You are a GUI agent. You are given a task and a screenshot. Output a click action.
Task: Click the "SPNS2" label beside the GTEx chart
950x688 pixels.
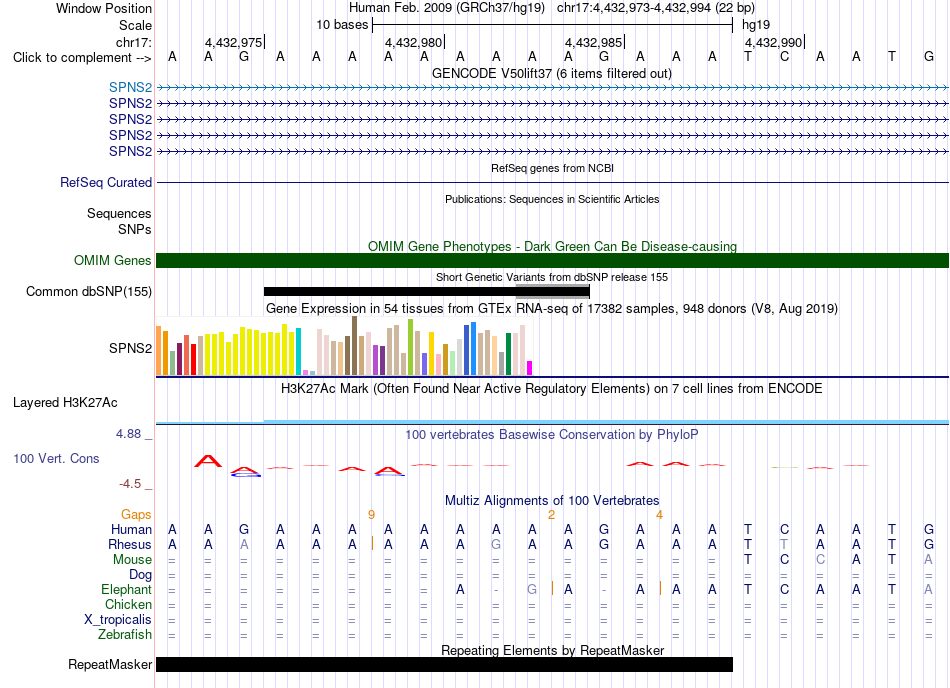point(130,348)
